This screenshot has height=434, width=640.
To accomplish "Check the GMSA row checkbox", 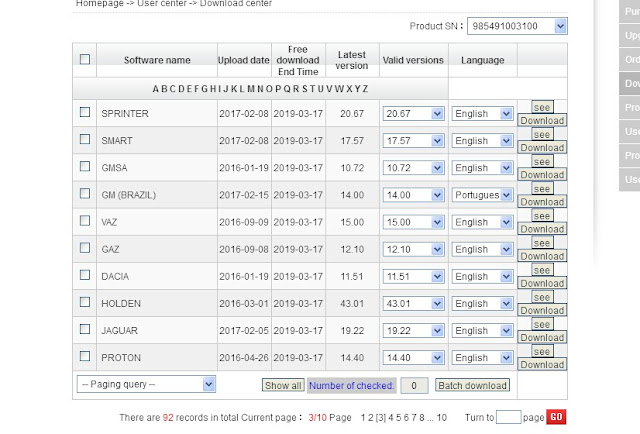I will (85, 166).
